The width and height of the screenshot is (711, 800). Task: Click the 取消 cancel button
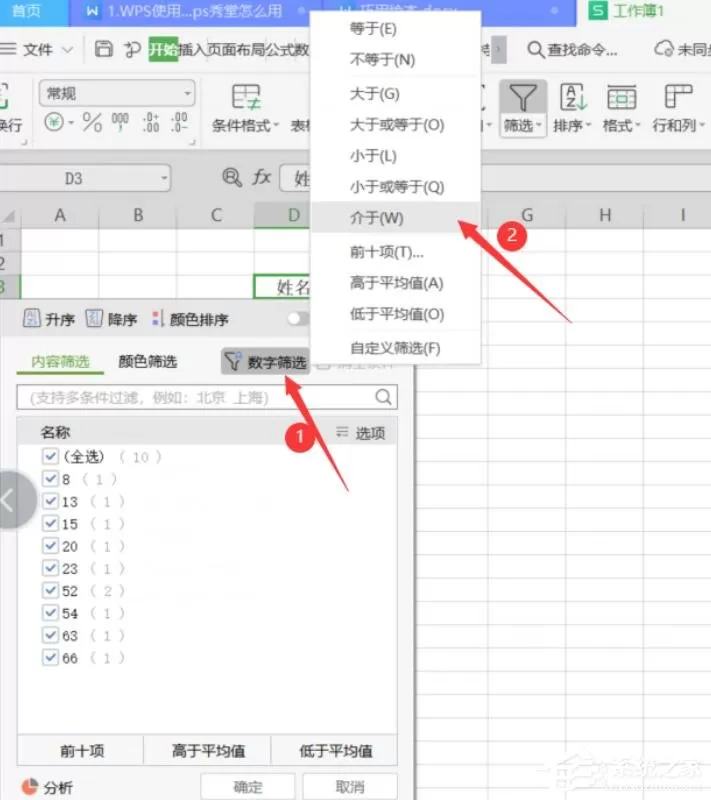pyautogui.click(x=350, y=787)
